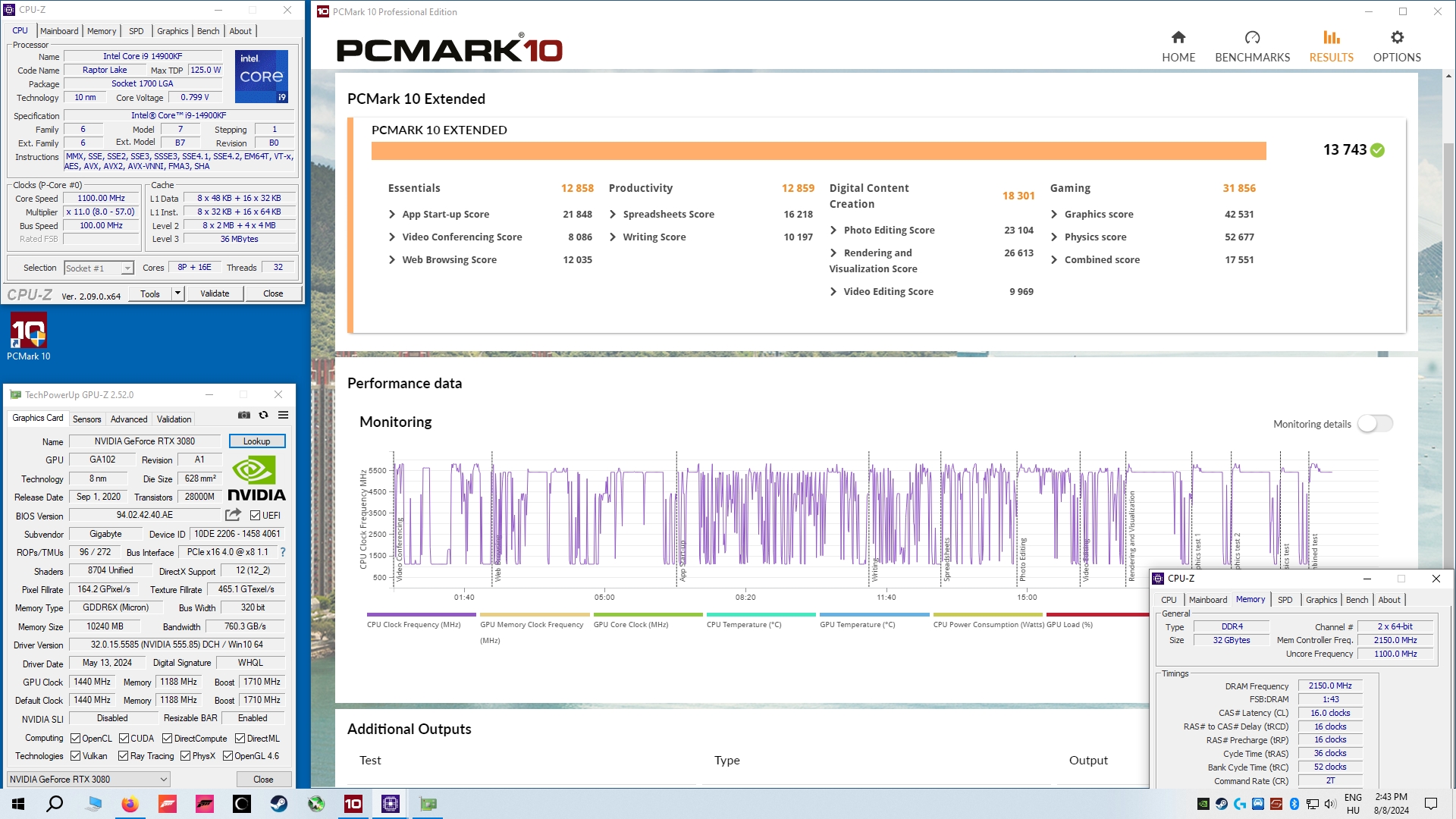
Task: Open the Benchmarks gauge icon
Action: pos(1252,37)
